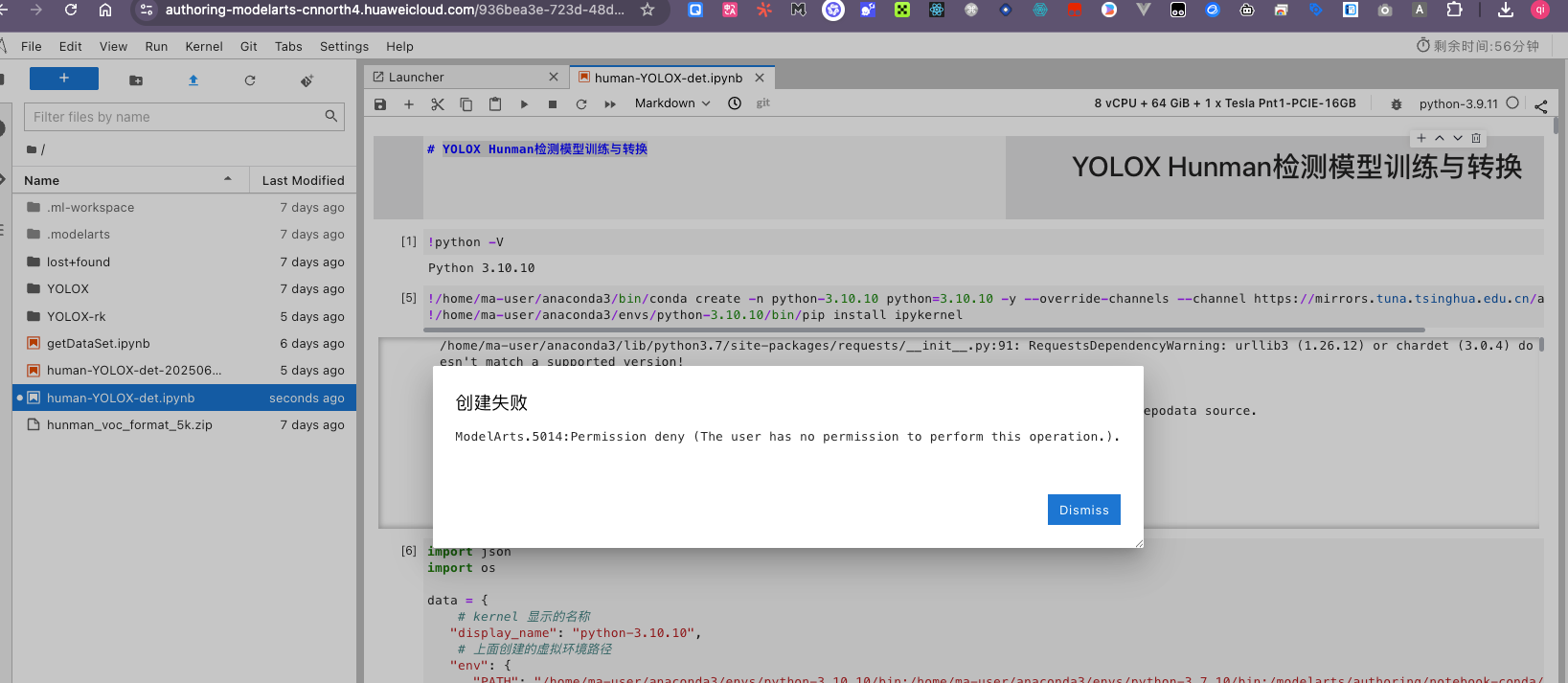Viewport: 1568px width, 683px height.
Task: Open the Help menu
Action: tap(399, 46)
